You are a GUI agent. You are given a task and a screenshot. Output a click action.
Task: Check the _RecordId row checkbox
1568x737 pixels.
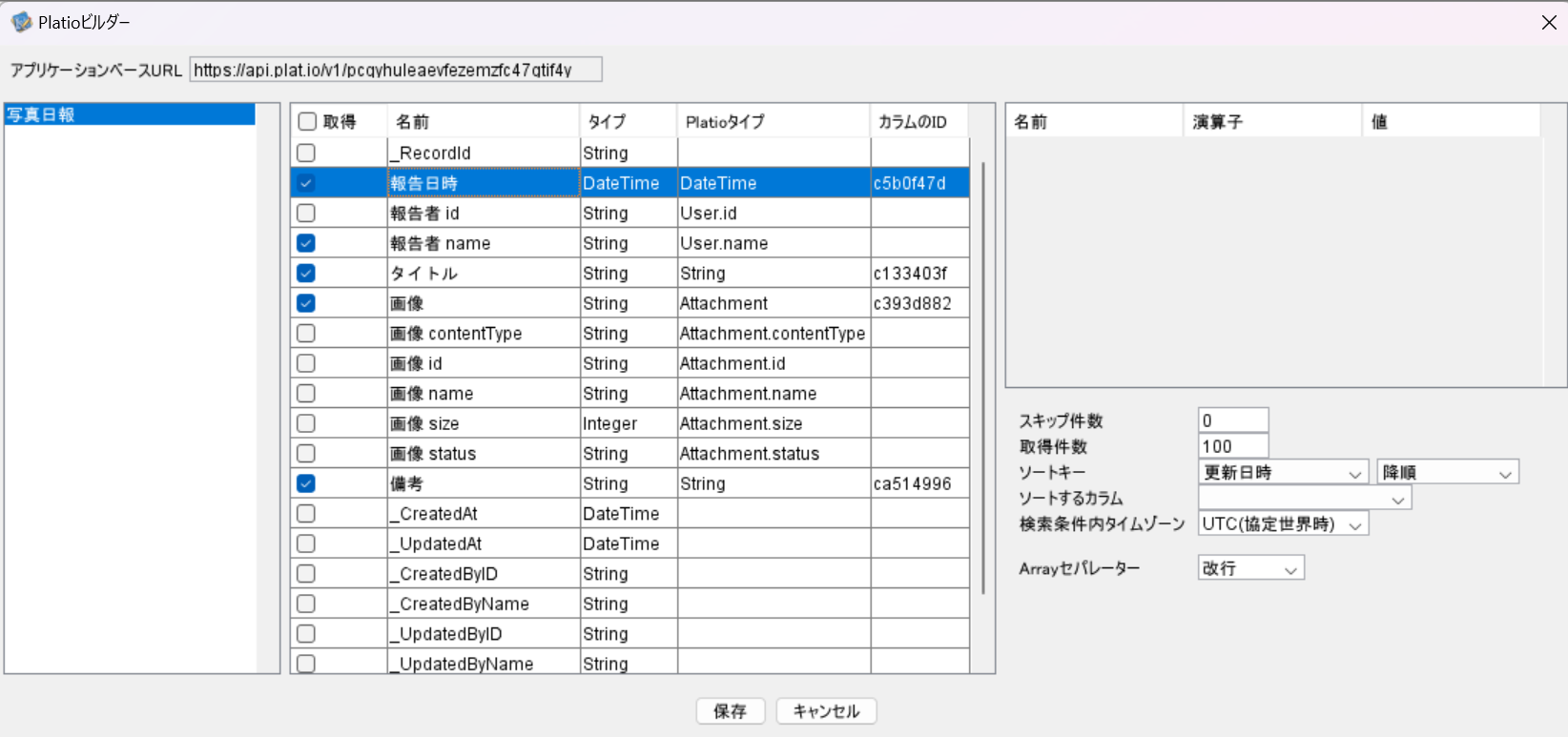[x=306, y=153]
